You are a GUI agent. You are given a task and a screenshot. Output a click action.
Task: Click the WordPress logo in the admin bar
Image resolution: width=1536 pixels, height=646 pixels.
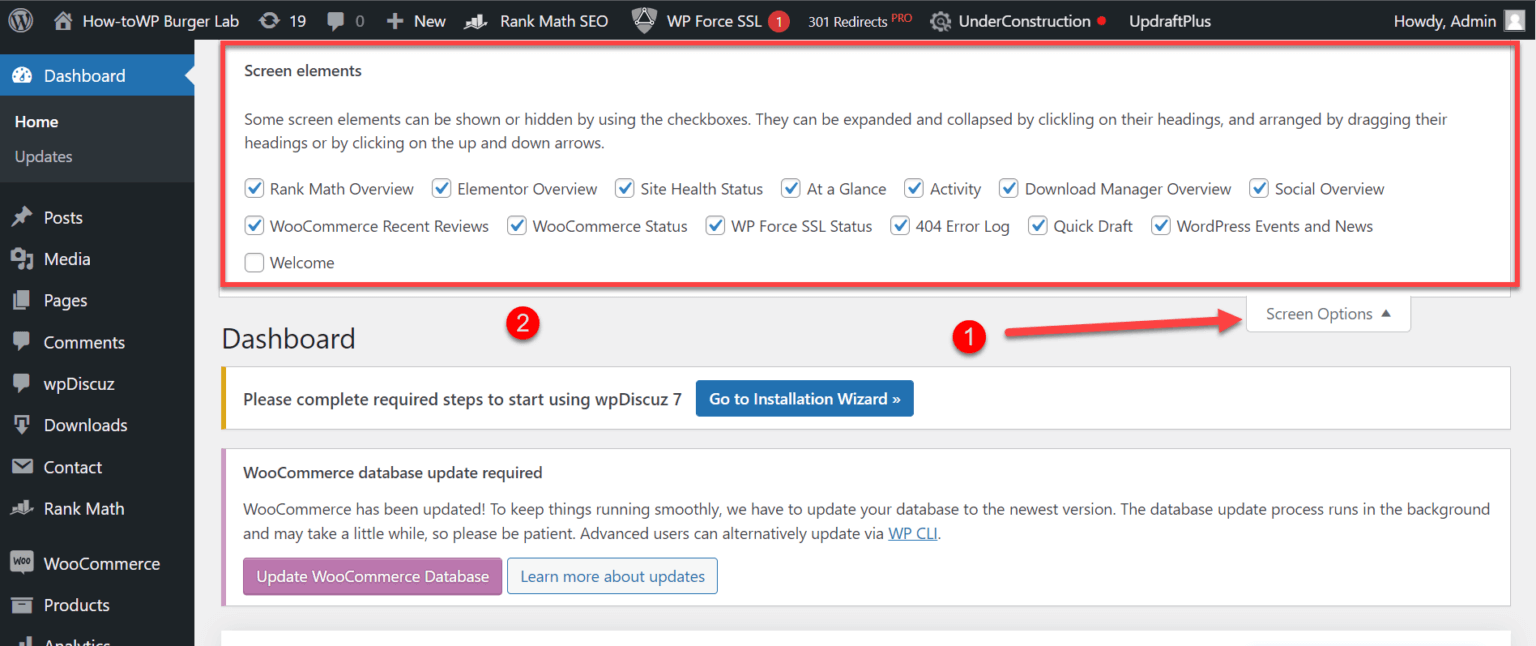19,20
